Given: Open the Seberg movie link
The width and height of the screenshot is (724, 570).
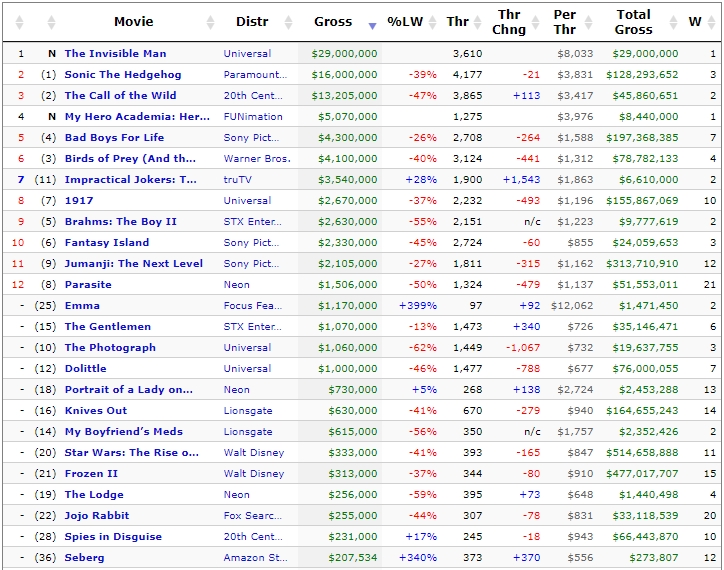Looking at the screenshot, I should [84, 558].
